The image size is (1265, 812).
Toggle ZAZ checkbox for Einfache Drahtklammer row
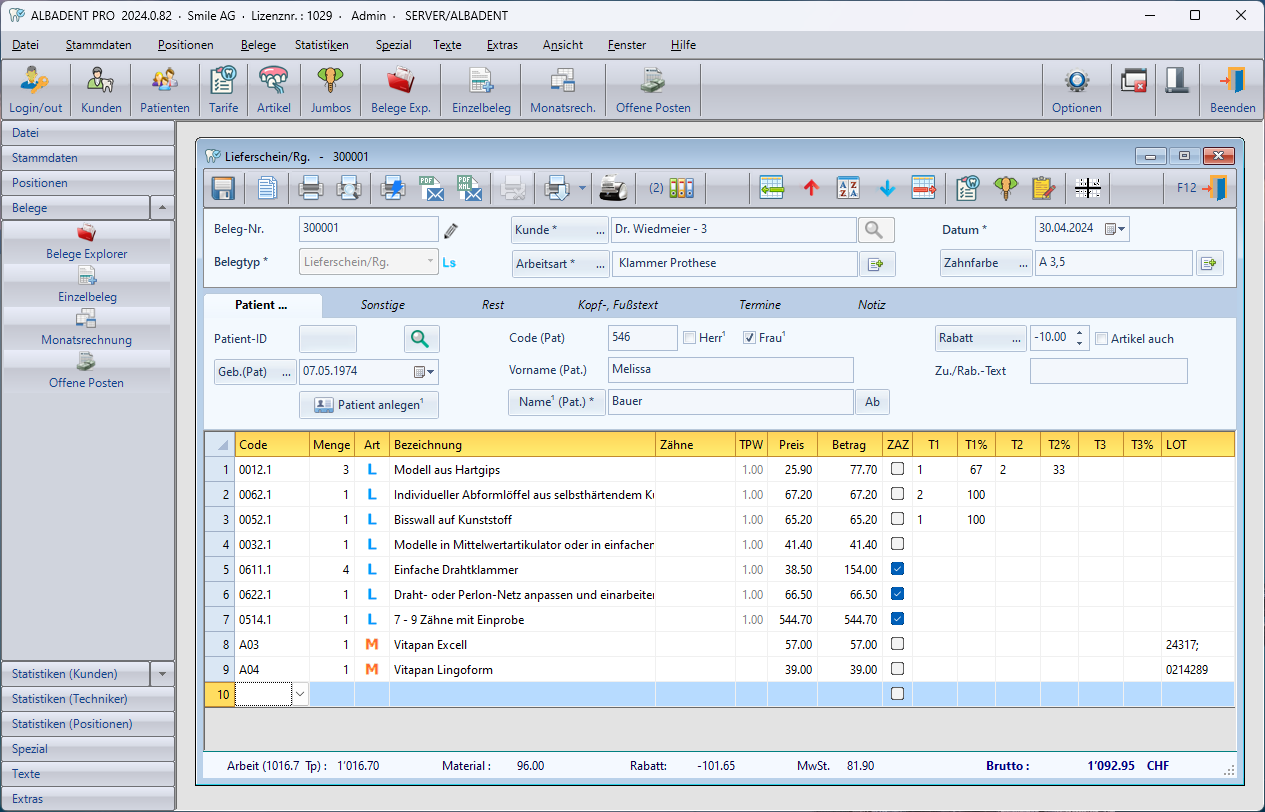pos(897,569)
